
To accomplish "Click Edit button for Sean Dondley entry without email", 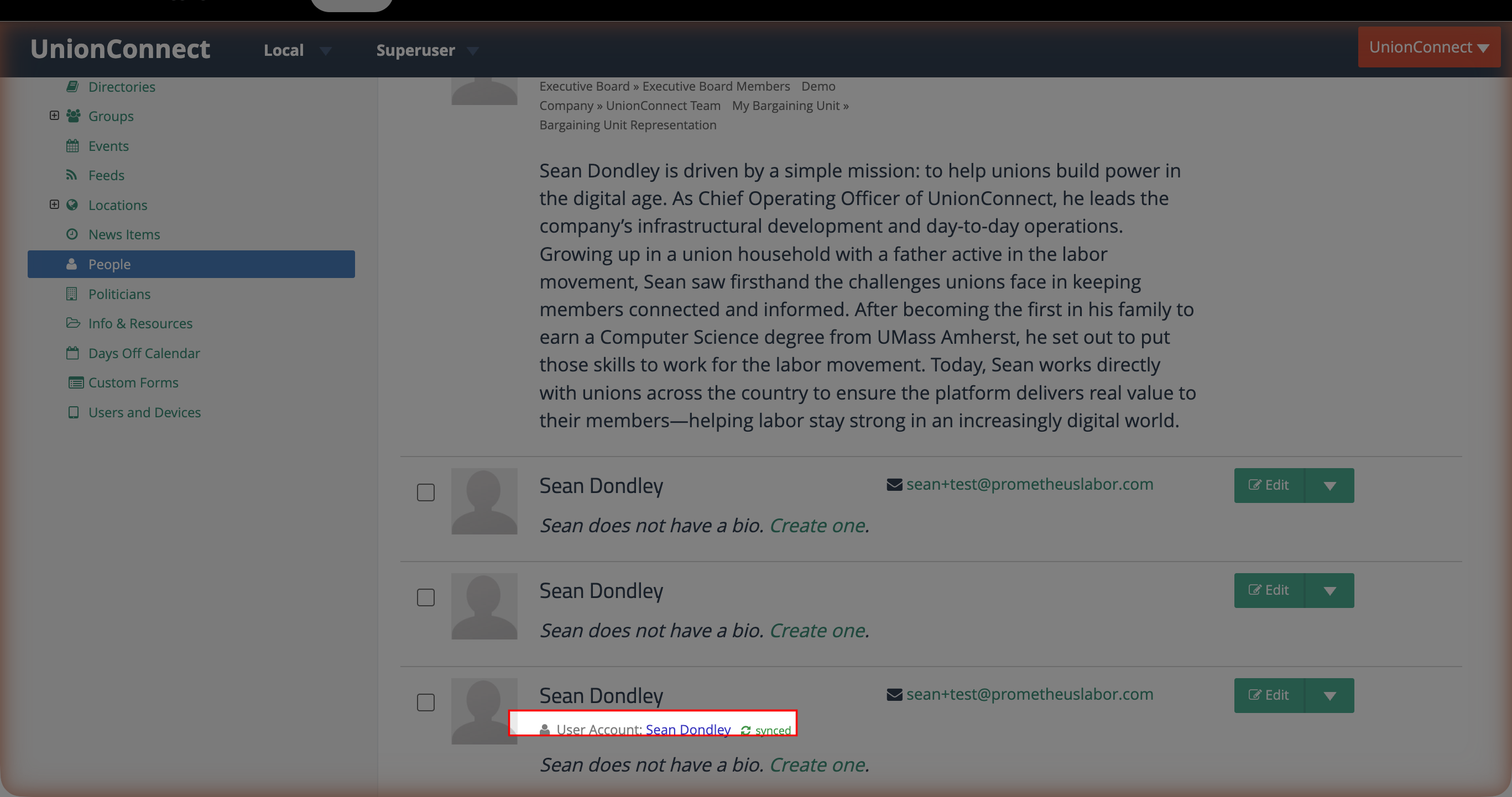I will [x=1269, y=591].
